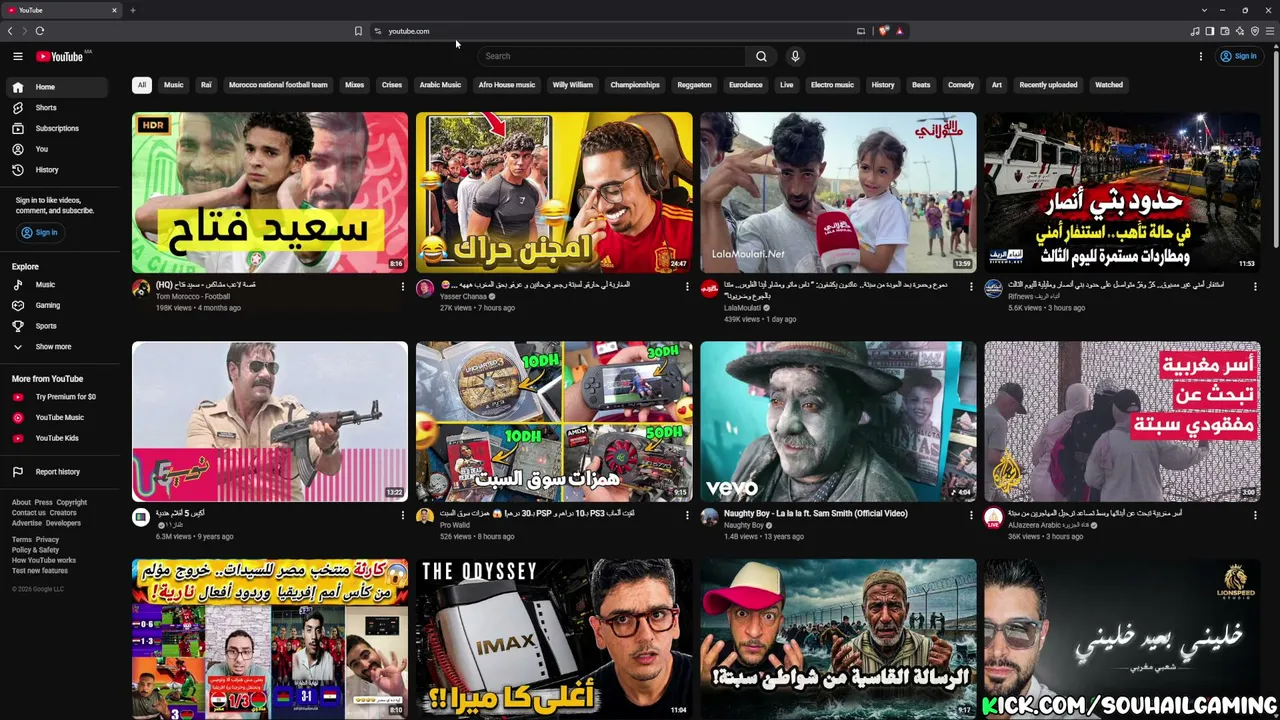Open YouTube settings three-dot menu in header
Screen dimensions: 1280x720
pyautogui.click(x=1201, y=56)
